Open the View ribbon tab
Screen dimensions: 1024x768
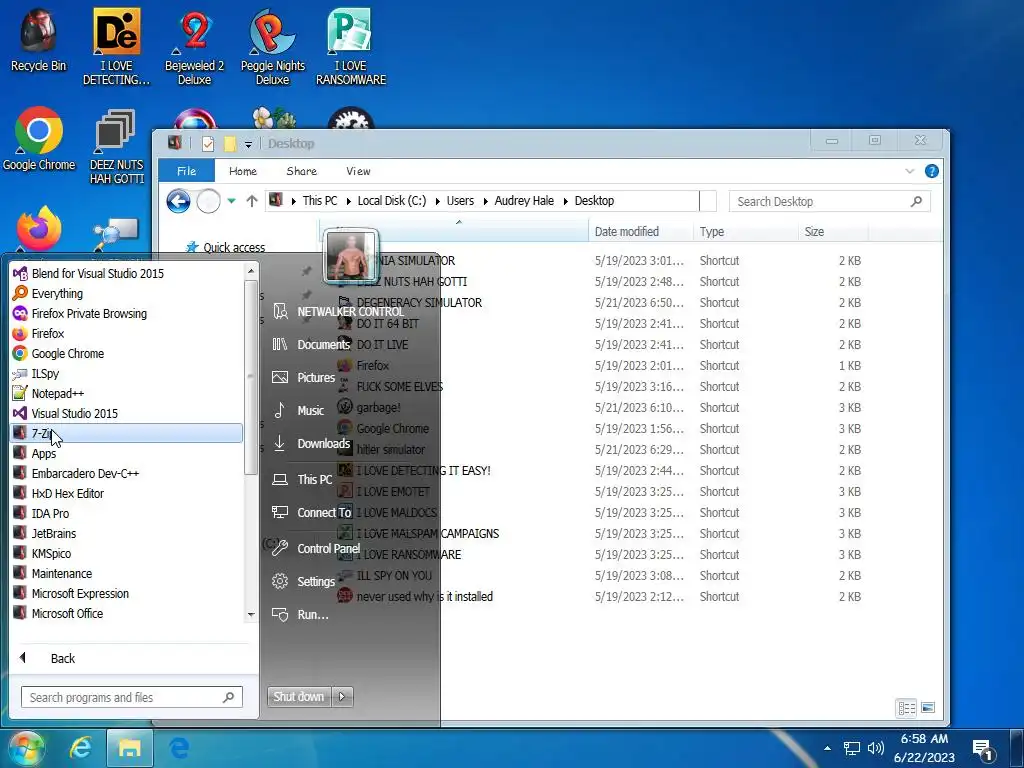click(x=358, y=171)
